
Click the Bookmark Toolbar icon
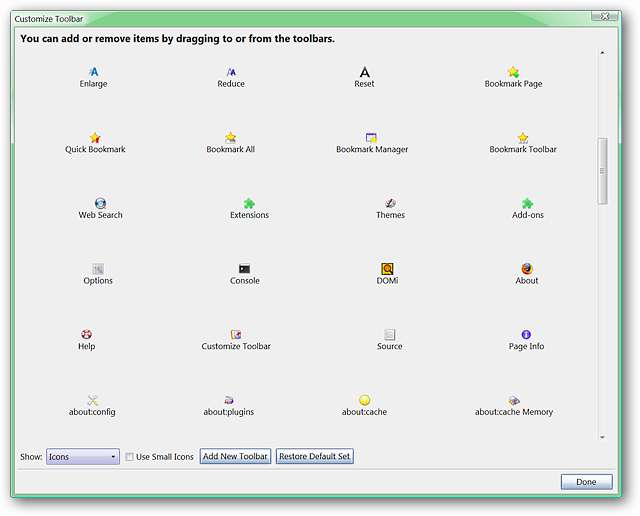click(523, 138)
